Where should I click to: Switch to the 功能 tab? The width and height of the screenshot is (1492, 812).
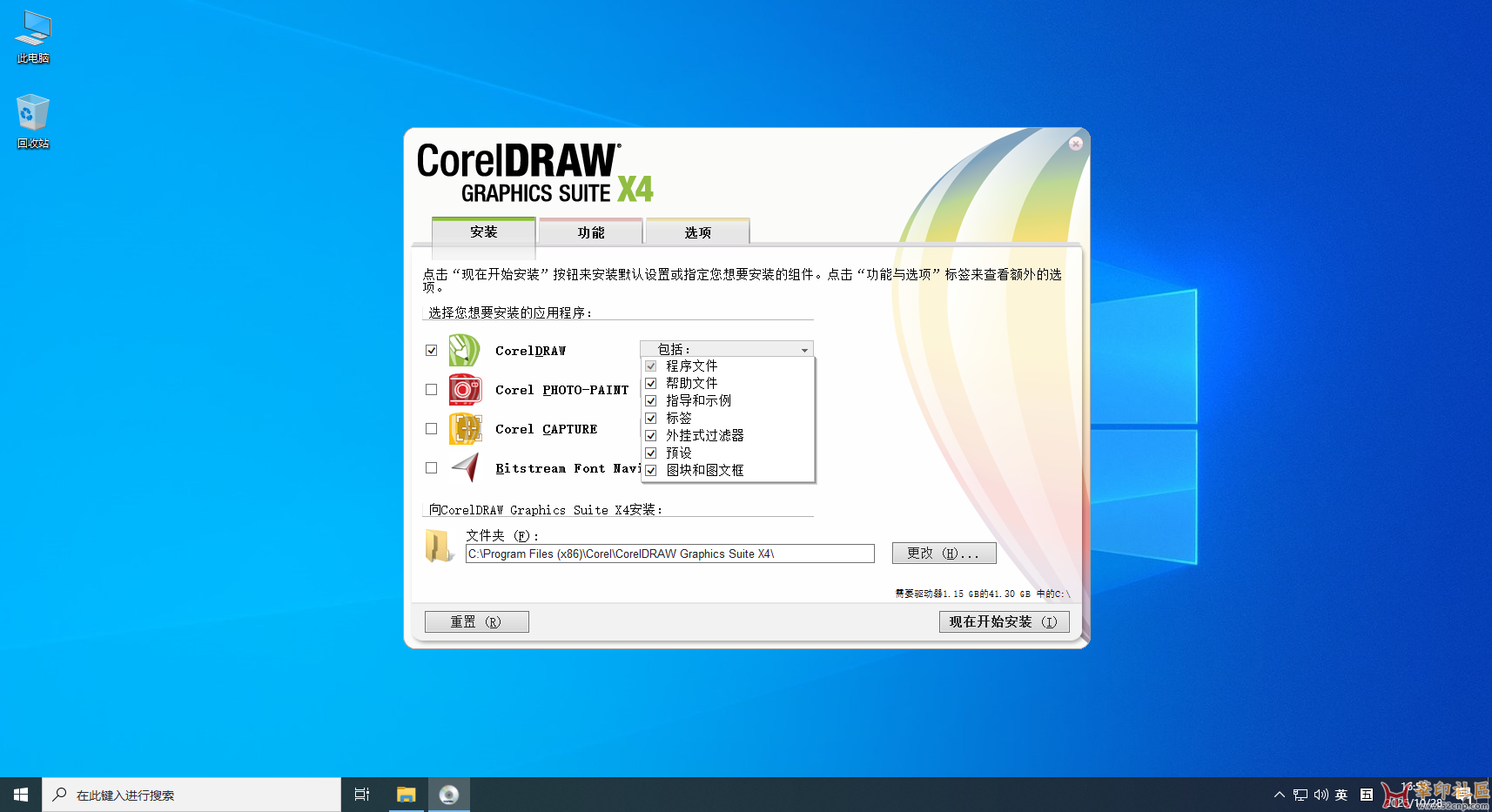(x=590, y=232)
